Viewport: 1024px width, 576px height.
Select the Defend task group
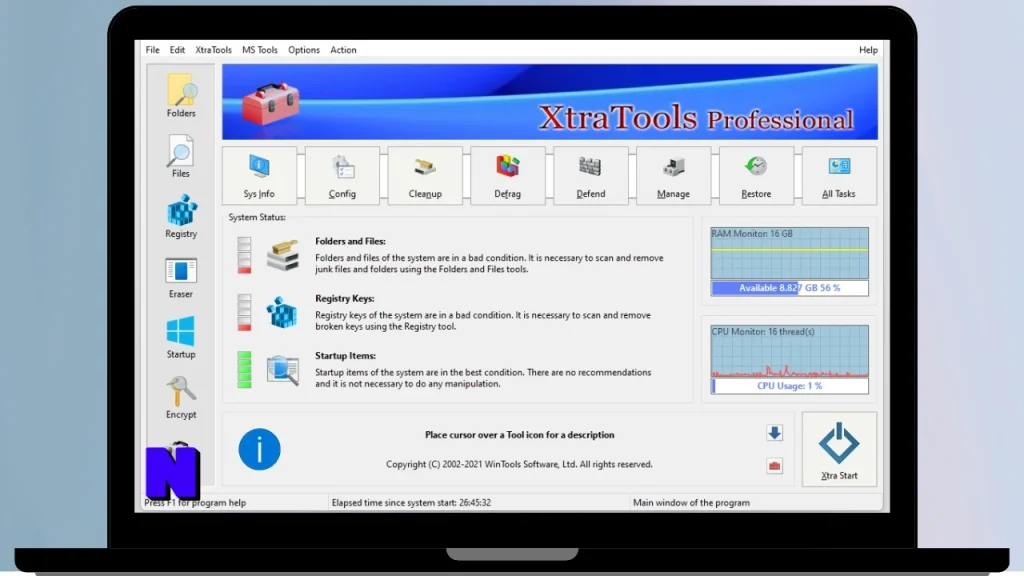tap(590, 176)
